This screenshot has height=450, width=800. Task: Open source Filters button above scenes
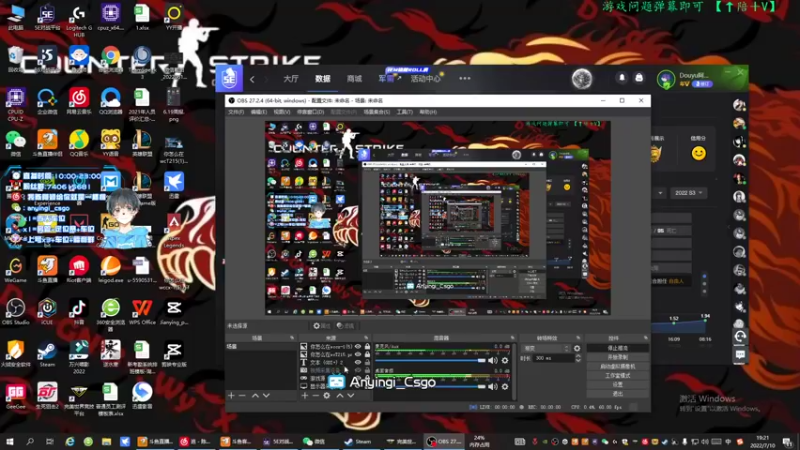pos(345,326)
